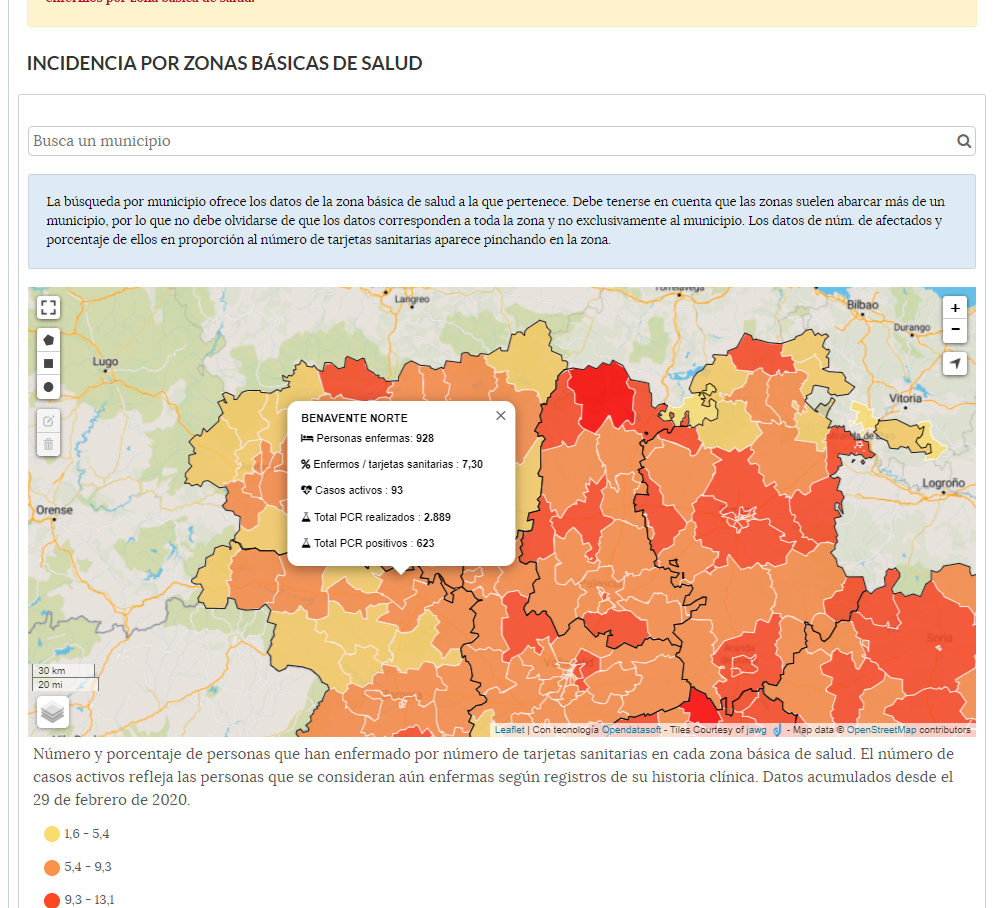Image resolution: width=995 pixels, height=908 pixels.
Task: Open the Leaflet attribution link
Action: (x=510, y=730)
